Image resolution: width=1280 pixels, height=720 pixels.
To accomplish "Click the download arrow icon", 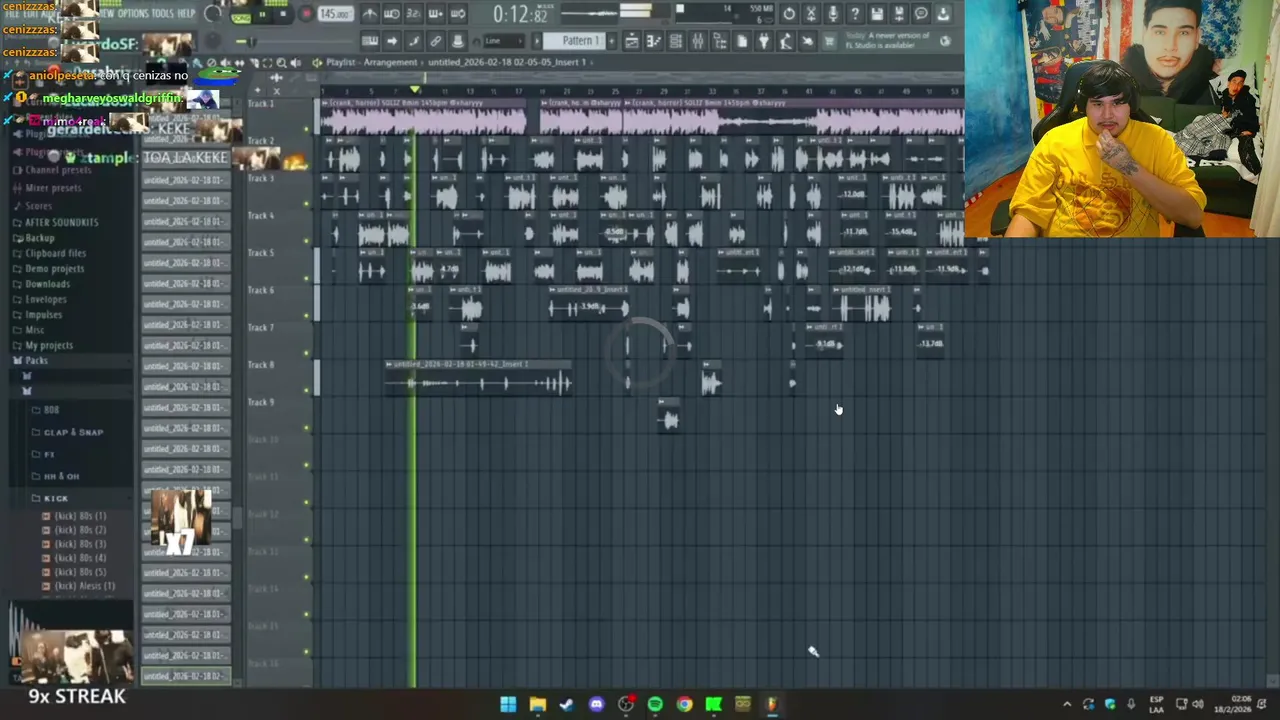I will (943, 13).
